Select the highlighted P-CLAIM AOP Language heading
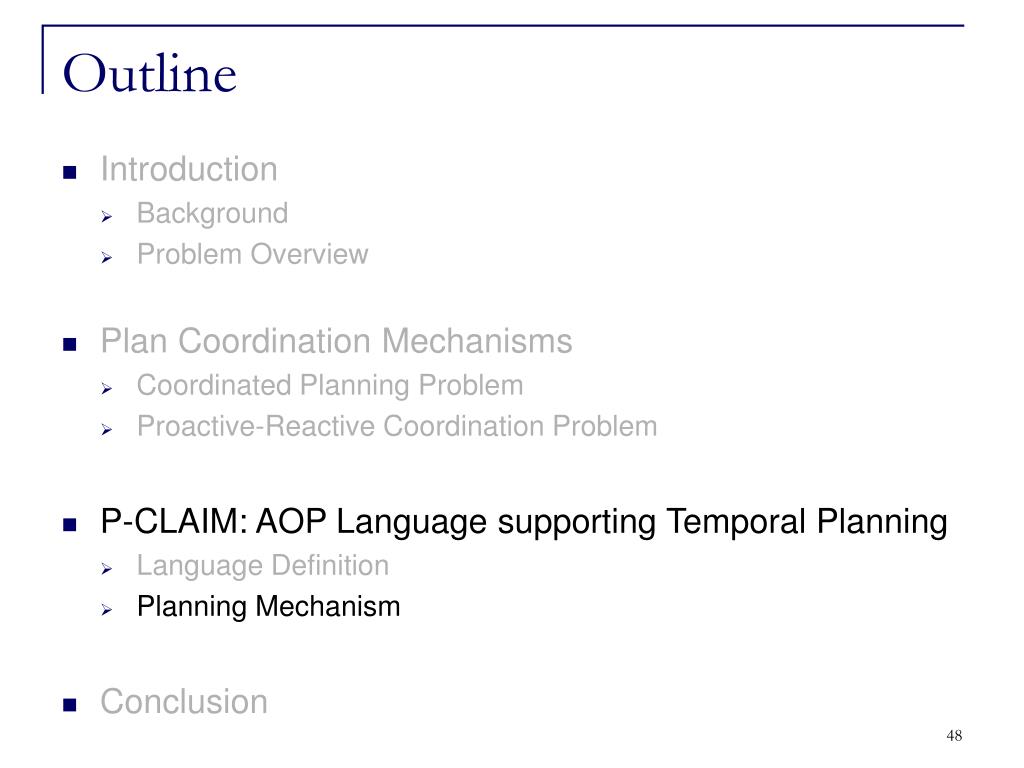The width and height of the screenshot is (1024, 768). tap(524, 522)
